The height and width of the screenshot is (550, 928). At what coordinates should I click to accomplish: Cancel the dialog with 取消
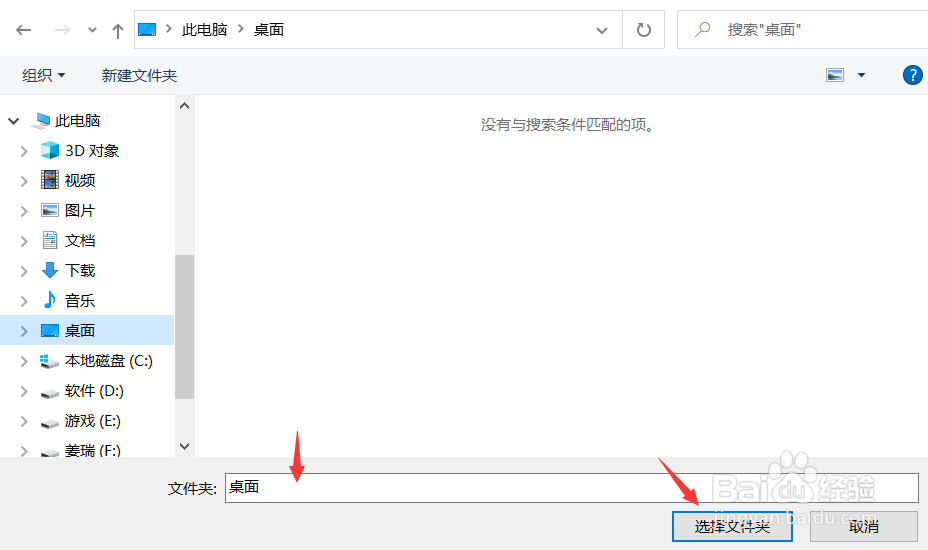[863, 526]
